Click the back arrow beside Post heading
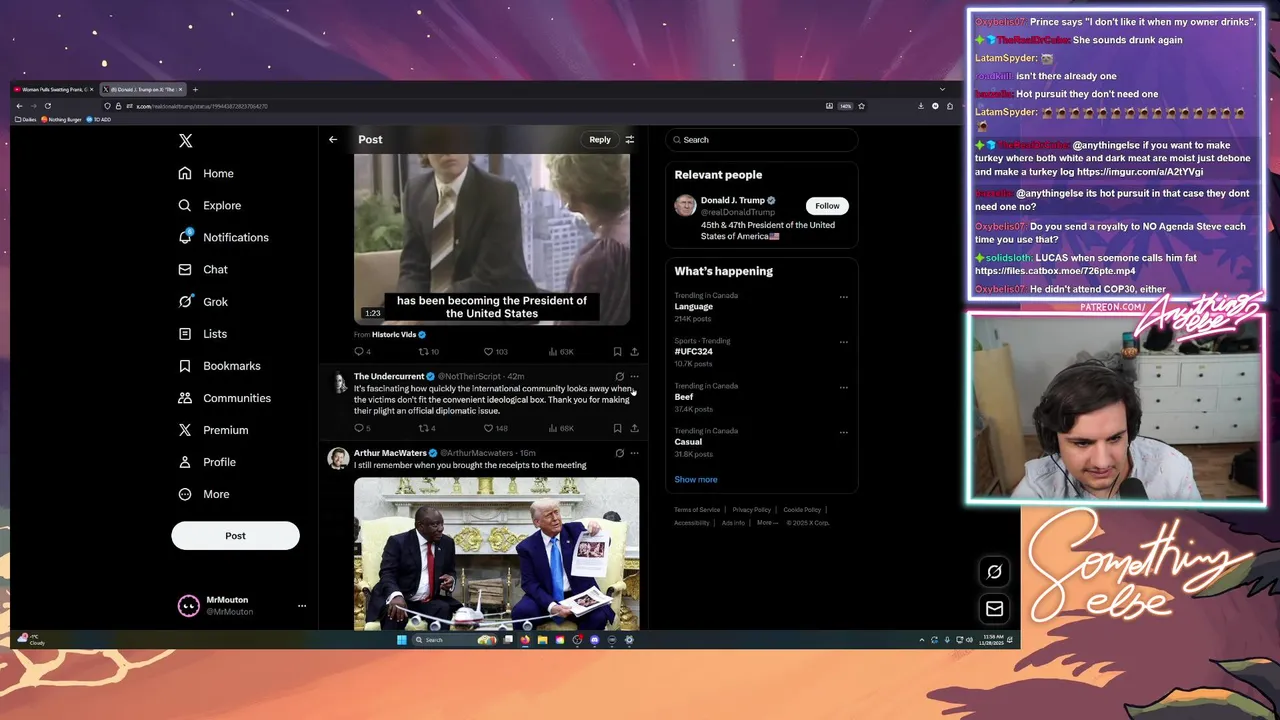The image size is (1280, 720). coord(333,139)
